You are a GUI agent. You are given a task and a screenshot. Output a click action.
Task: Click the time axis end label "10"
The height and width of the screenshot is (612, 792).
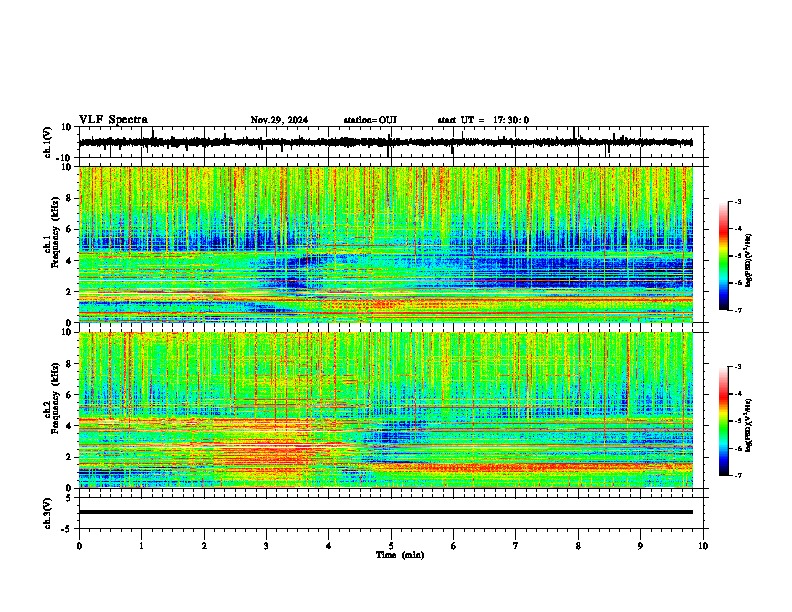click(x=703, y=545)
